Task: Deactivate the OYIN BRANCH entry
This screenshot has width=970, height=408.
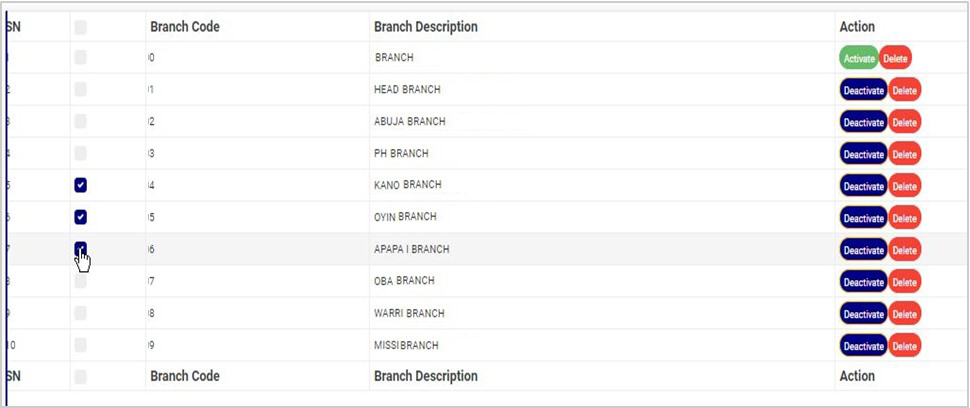Action: point(863,219)
